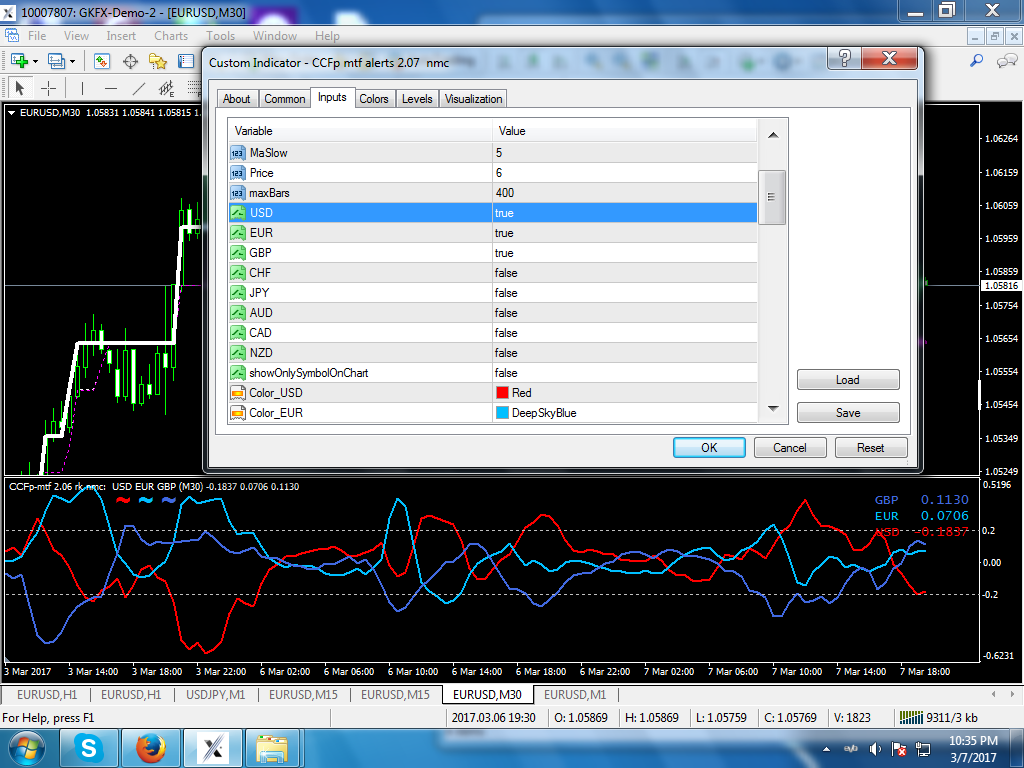Select the maxBars value 400
The width and height of the screenshot is (1024, 768).
click(x=624, y=193)
